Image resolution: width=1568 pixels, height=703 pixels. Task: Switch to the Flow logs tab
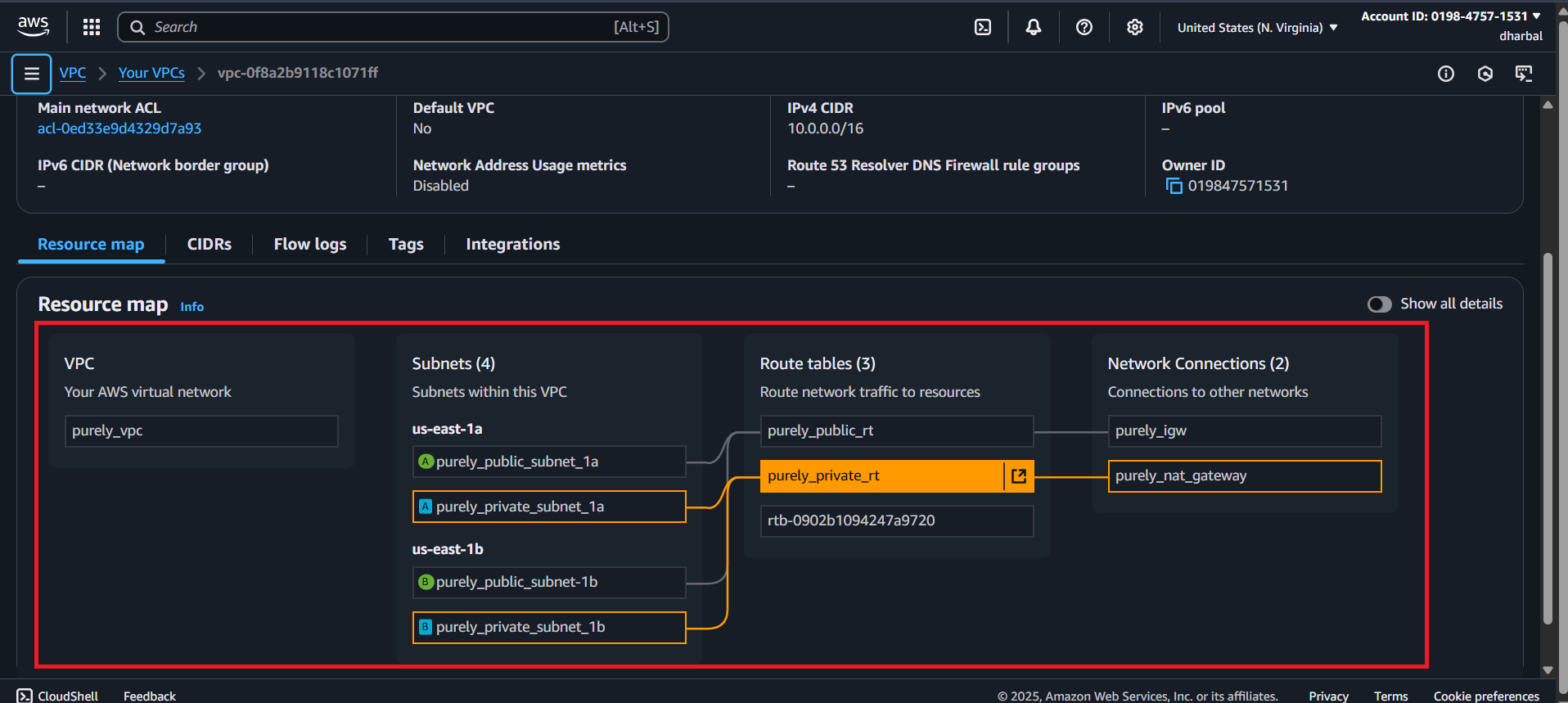[310, 244]
